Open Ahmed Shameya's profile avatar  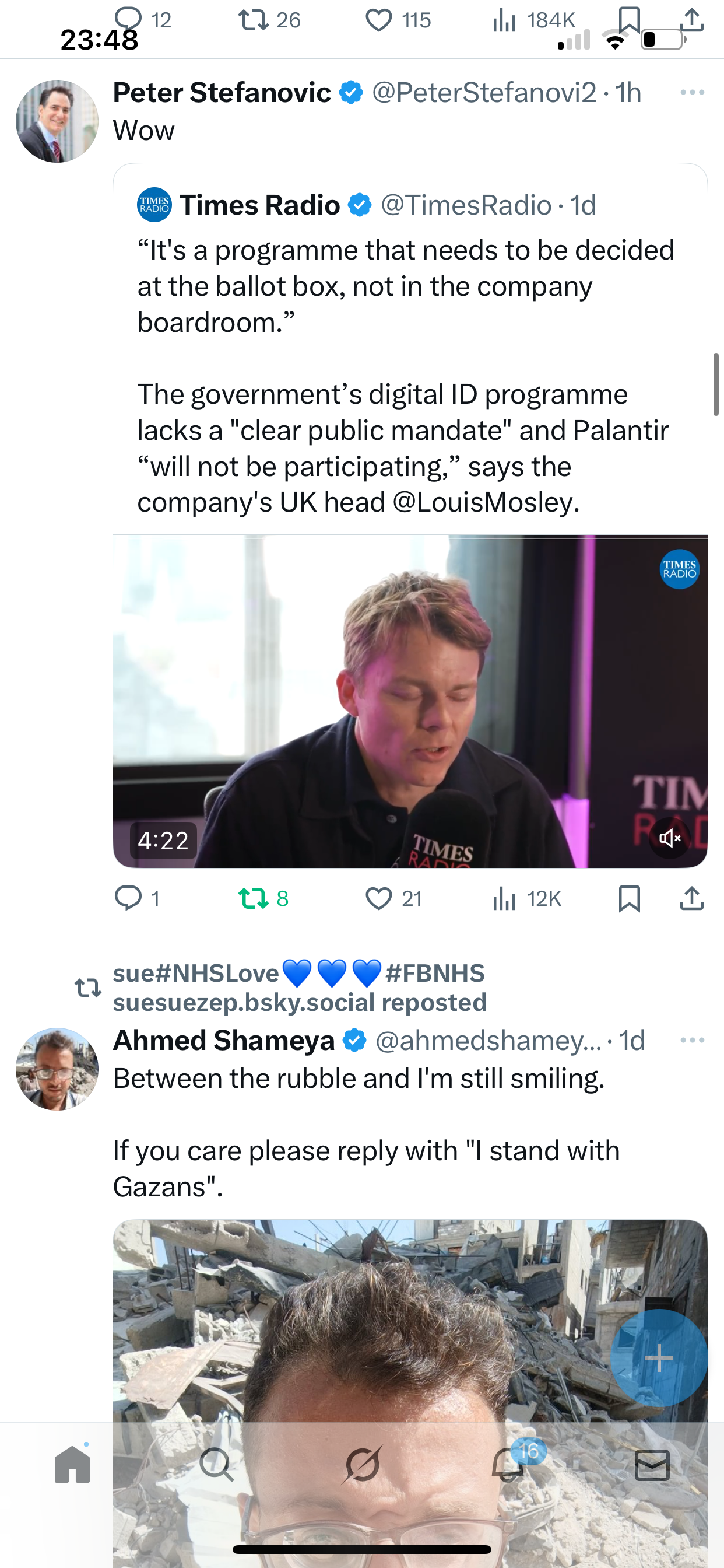(57, 1069)
